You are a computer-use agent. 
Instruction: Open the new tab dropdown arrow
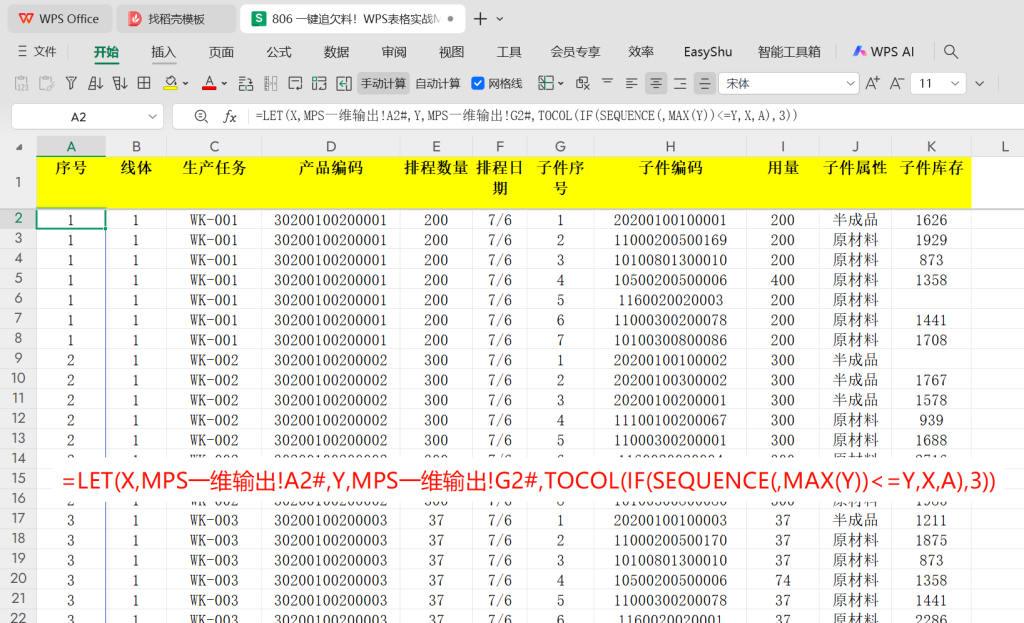(500, 19)
